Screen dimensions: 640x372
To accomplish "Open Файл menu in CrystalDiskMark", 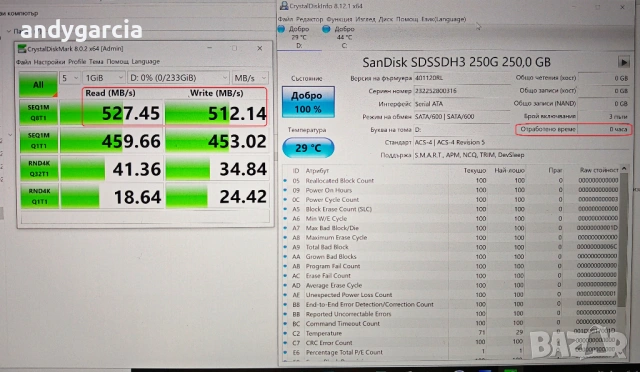I will click(23, 62).
